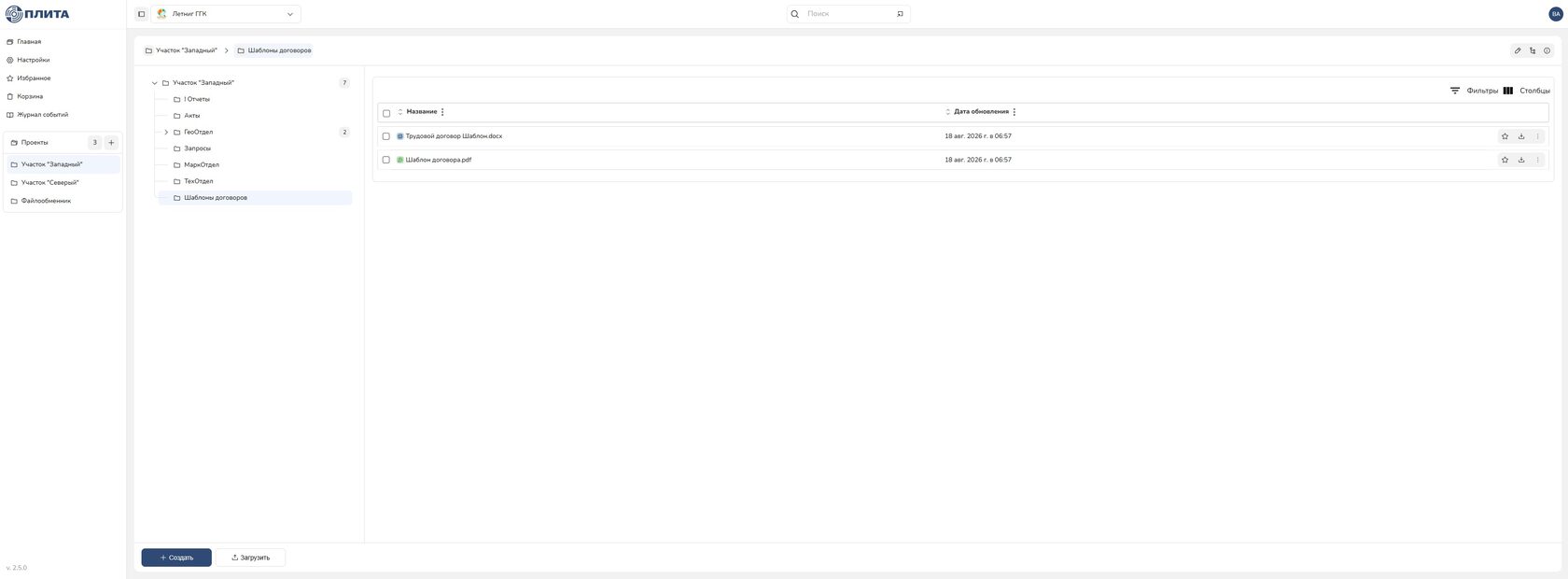Open the folder info icon
The image size is (1568, 579).
click(x=1547, y=50)
